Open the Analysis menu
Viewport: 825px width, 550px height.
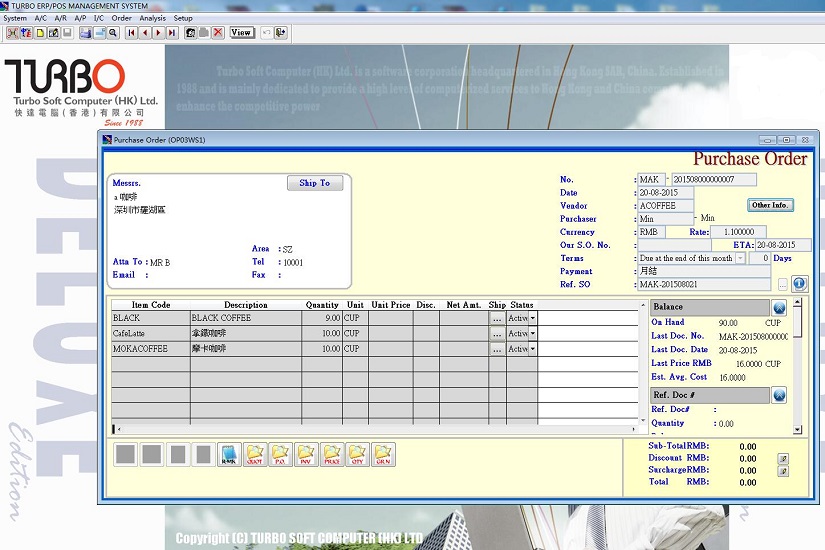153,18
